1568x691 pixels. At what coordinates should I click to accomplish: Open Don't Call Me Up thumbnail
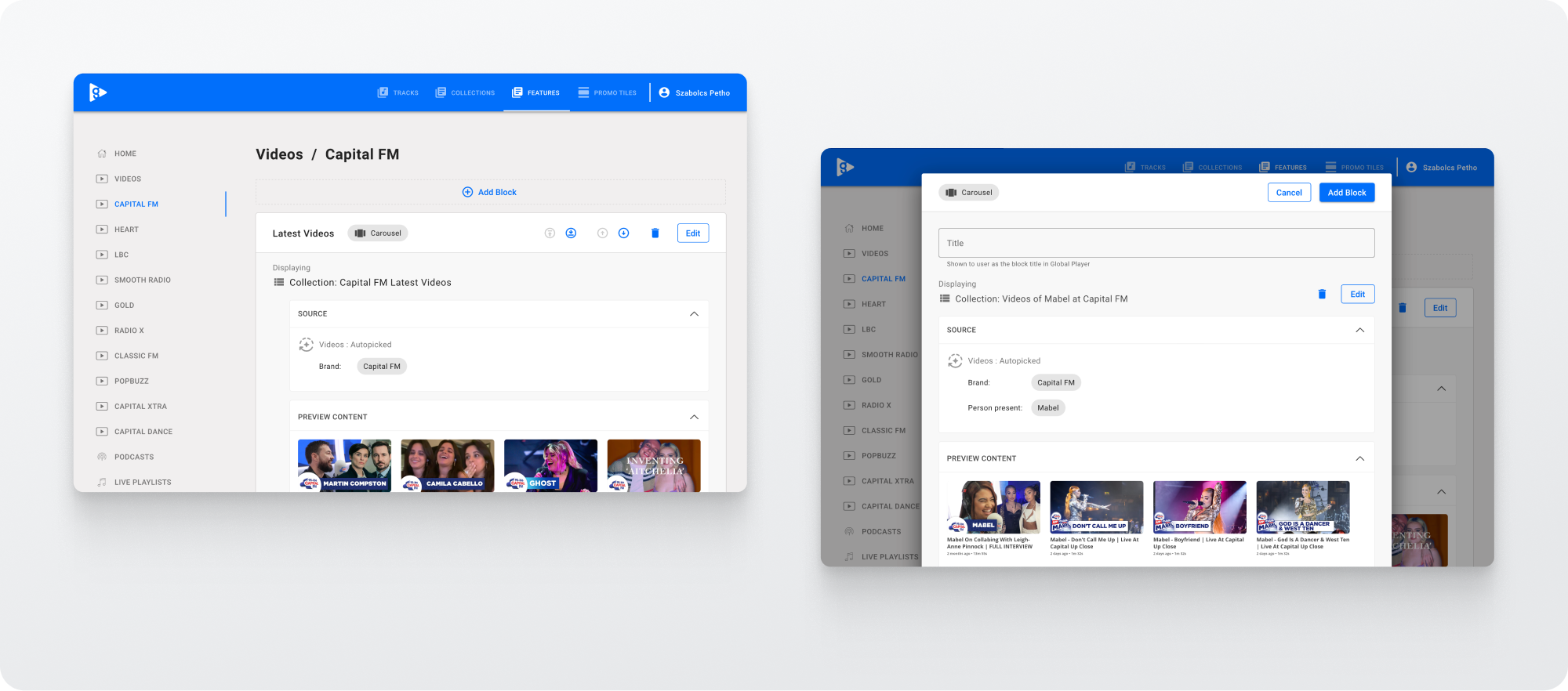[1097, 508]
